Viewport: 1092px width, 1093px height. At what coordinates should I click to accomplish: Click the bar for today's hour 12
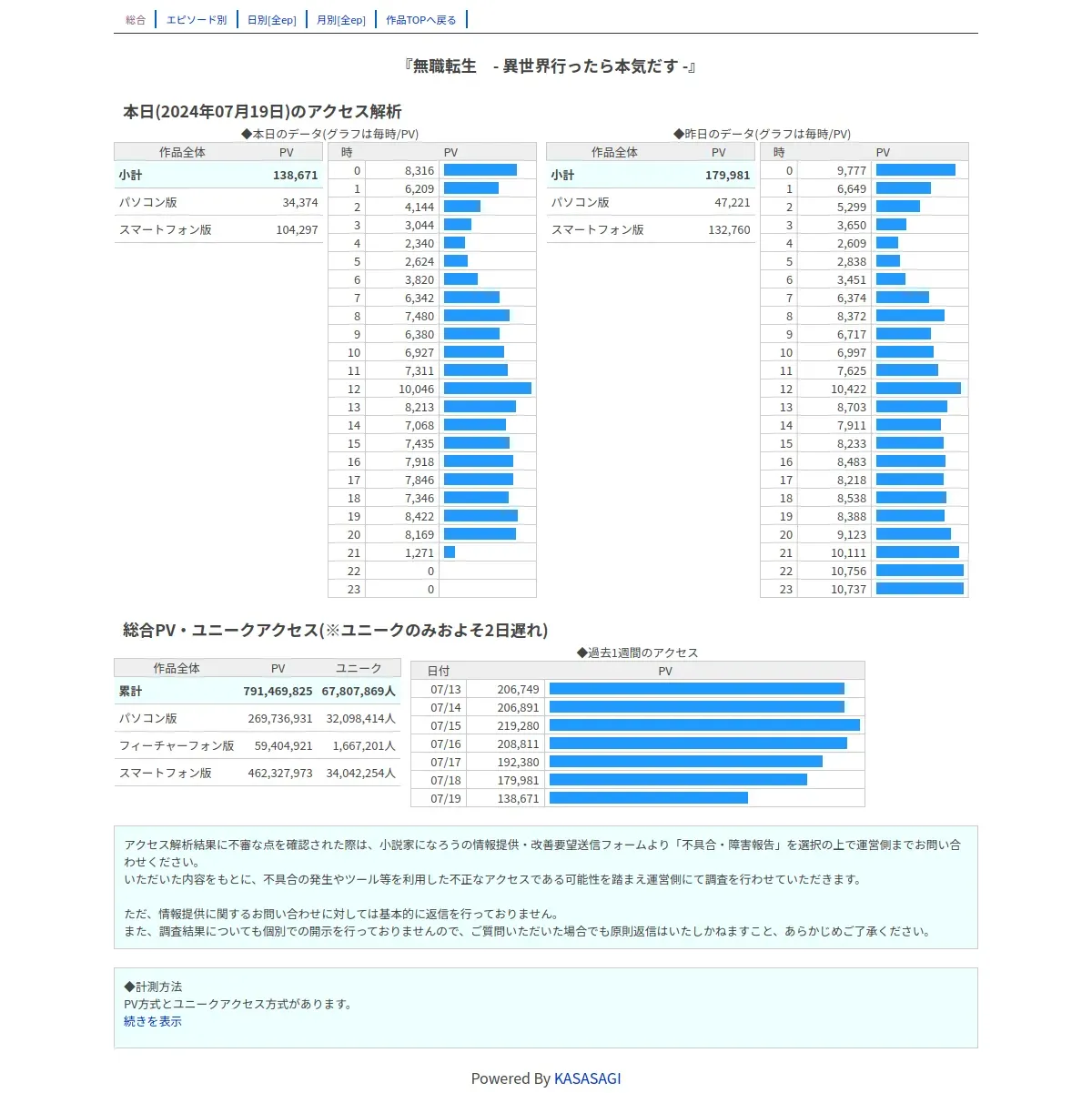coord(488,389)
